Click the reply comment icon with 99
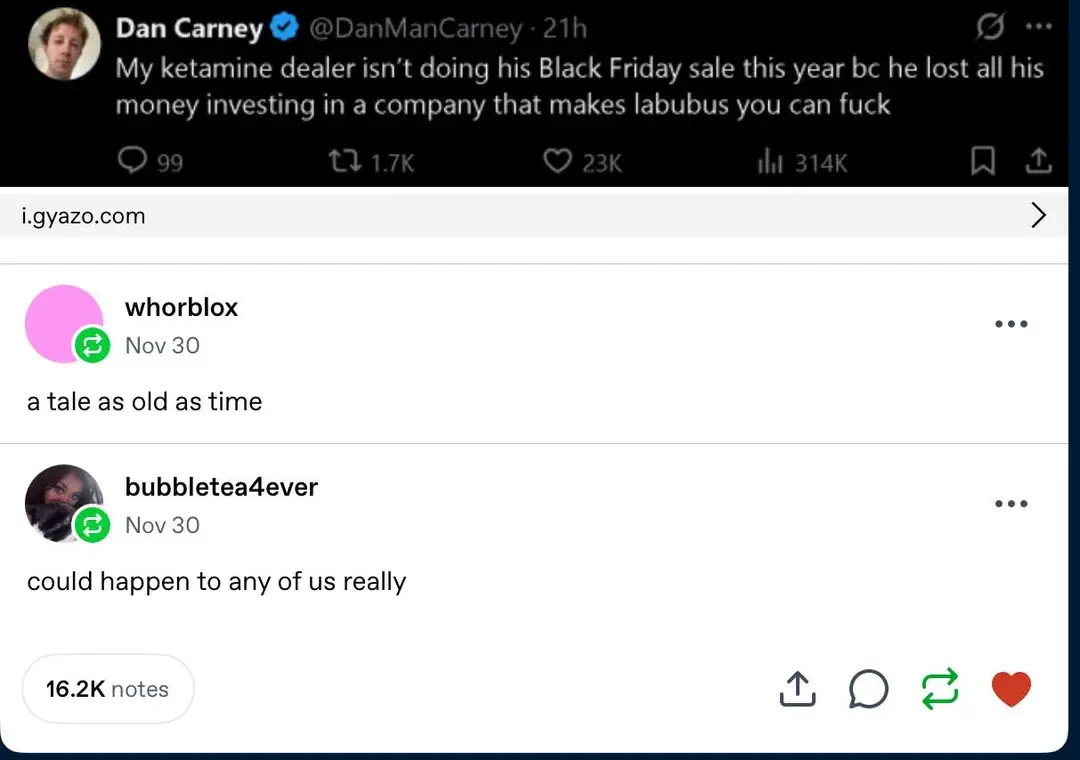This screenshot has width=1080, height=760. point(133,162)
